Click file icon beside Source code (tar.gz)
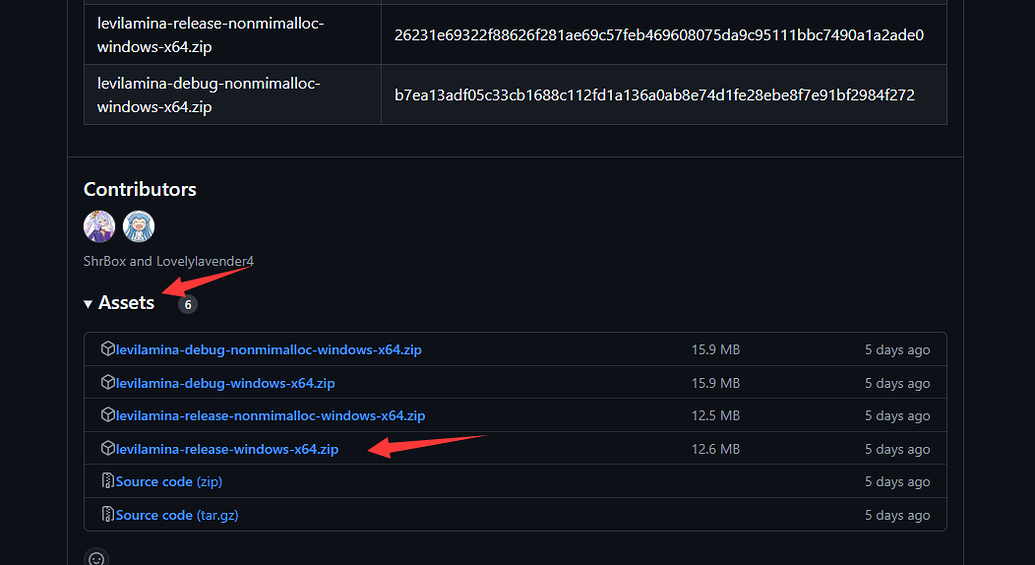This screenshot has width=1035, height=565. pyautogui.click(x=108, y=515)
